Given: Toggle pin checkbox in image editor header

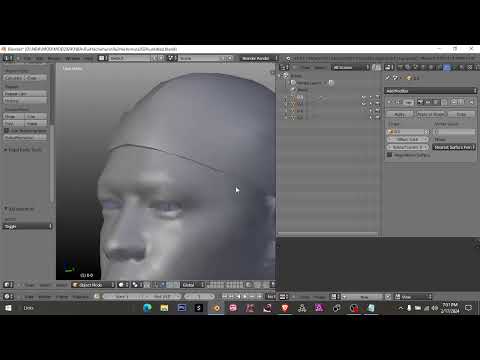Looking at the screenshot, I should (388, 296).
